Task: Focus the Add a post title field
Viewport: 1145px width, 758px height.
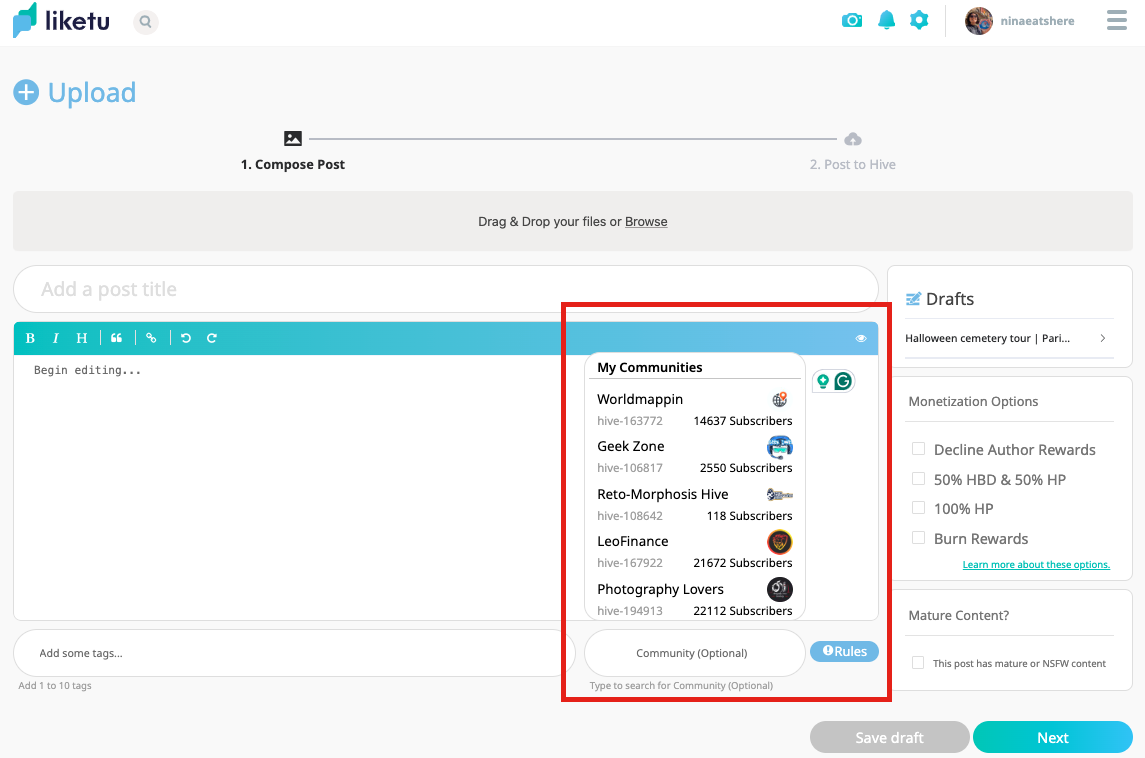Action: coord(445,289)
